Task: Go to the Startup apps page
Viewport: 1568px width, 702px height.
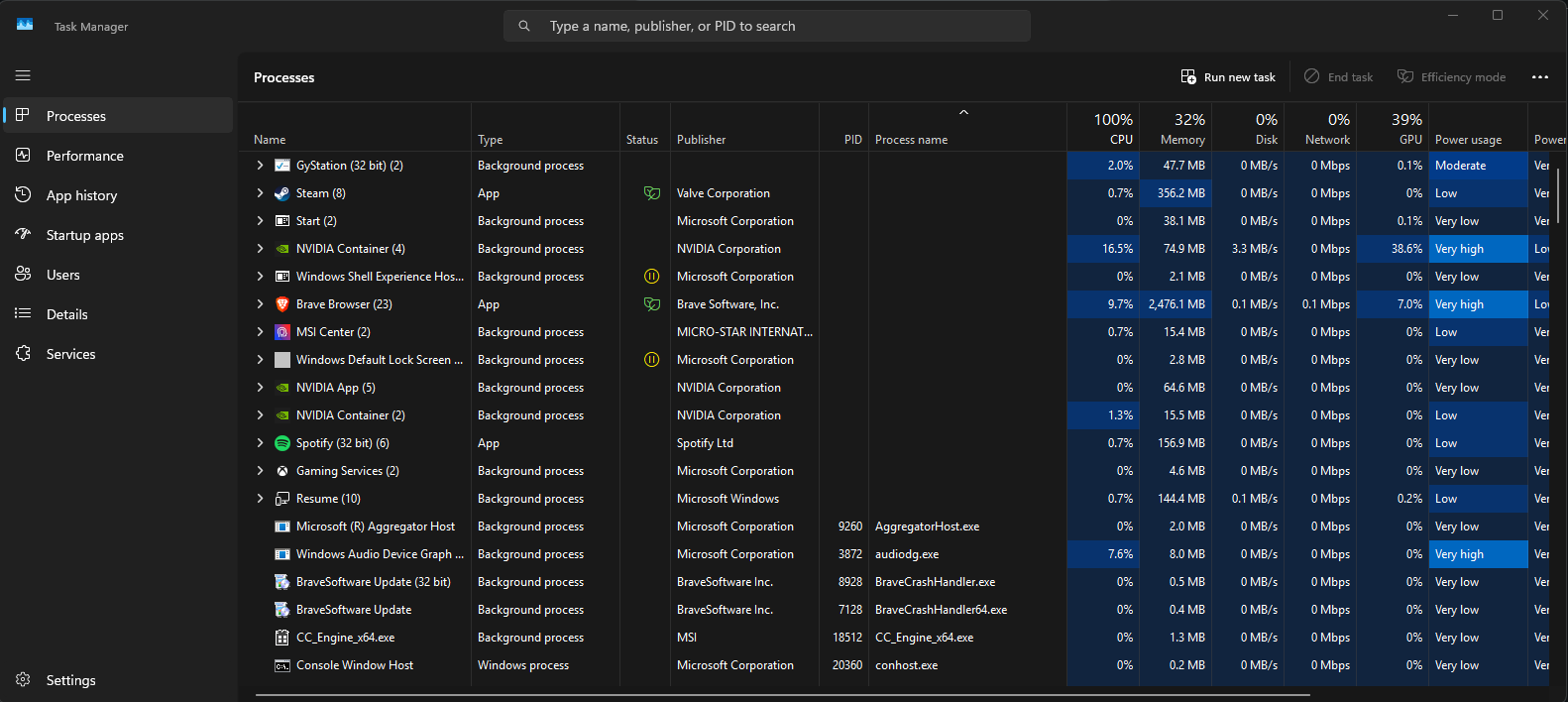Action: (x=119, y=235)
